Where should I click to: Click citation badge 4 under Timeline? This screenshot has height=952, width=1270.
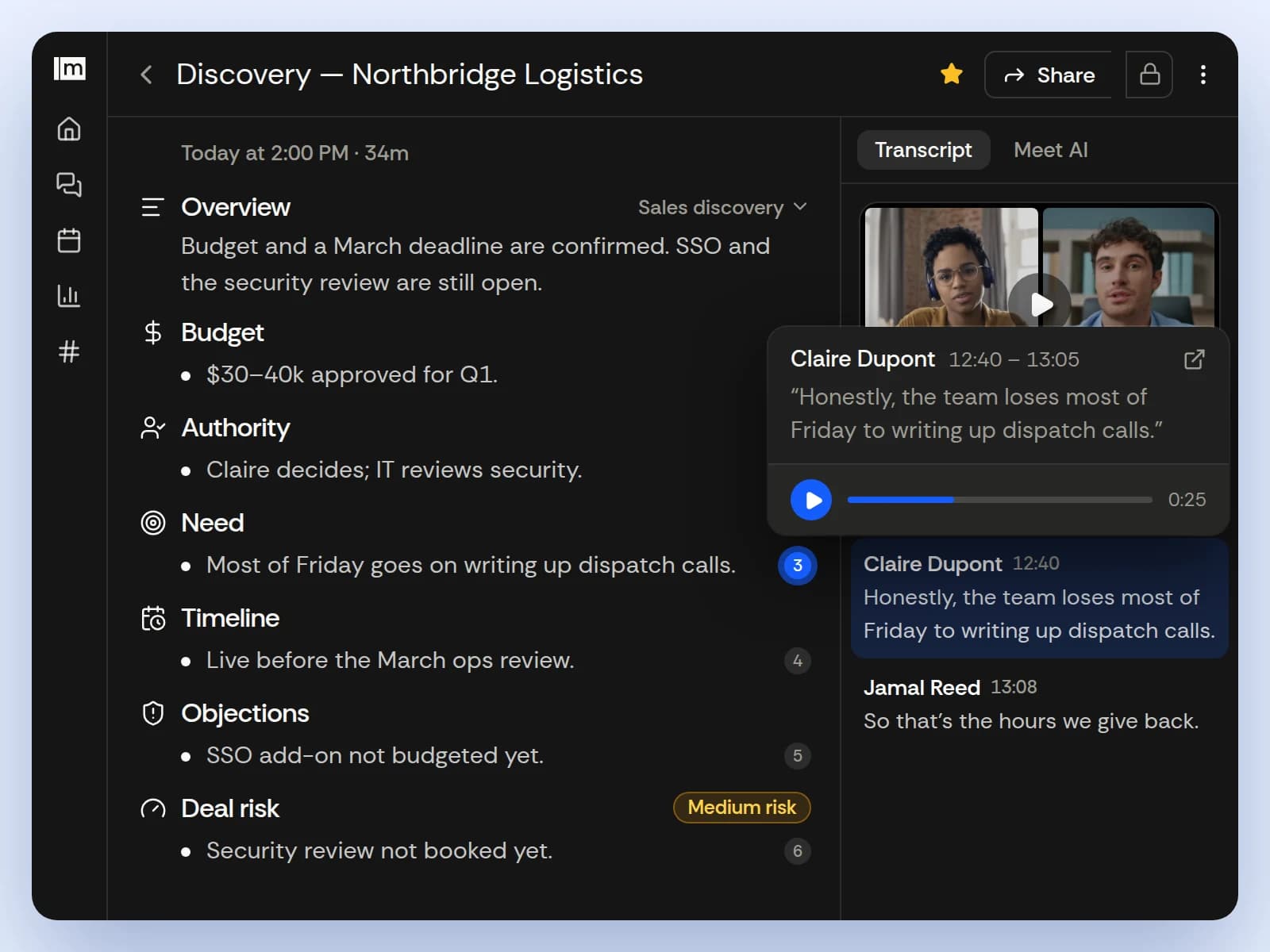click(x=798, y=661)
